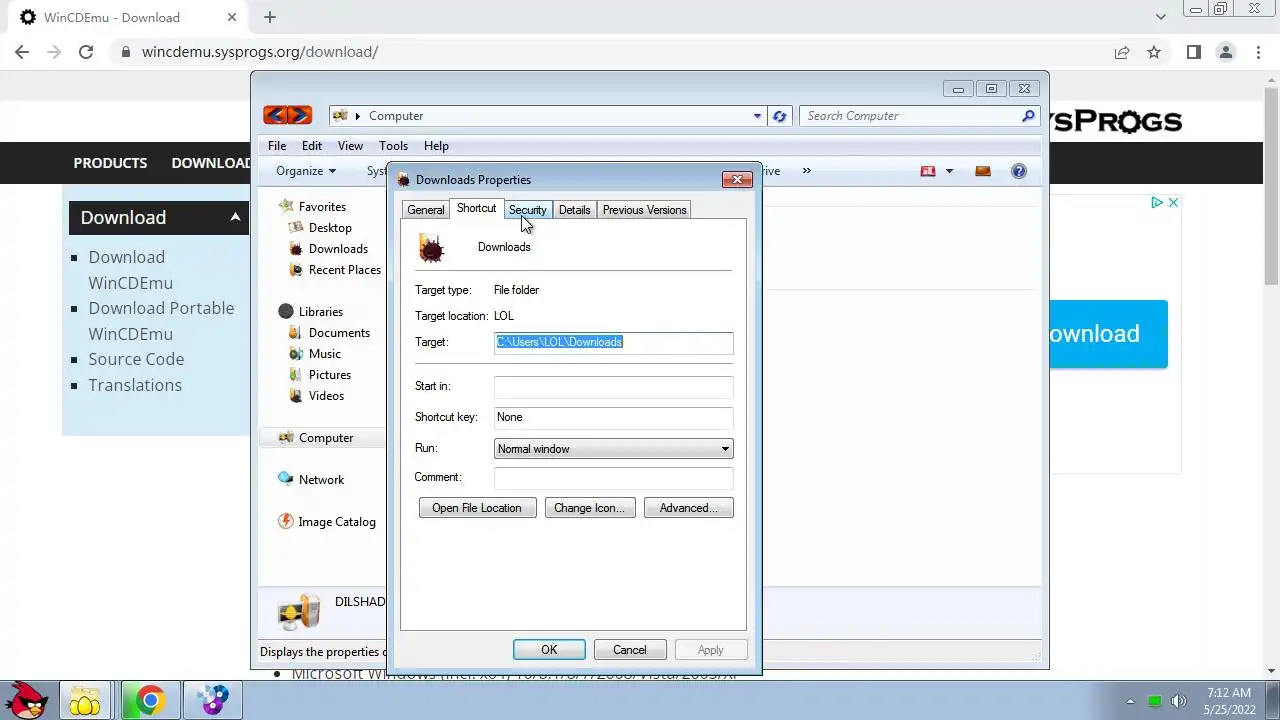The image size is (1280, 720).
Task: Click Chrome share page icon
Action: (x=1122, y=52)
